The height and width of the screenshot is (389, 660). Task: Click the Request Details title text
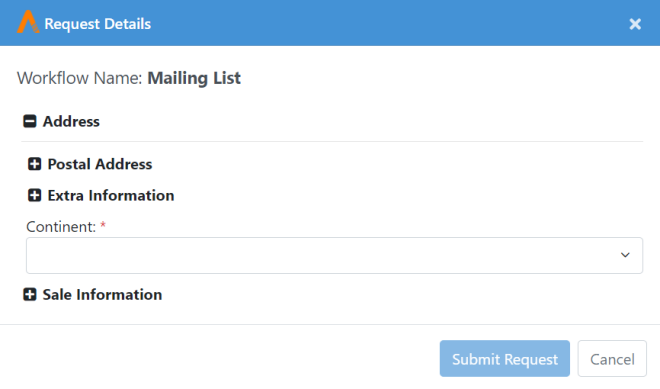click(x=98, y=24)
